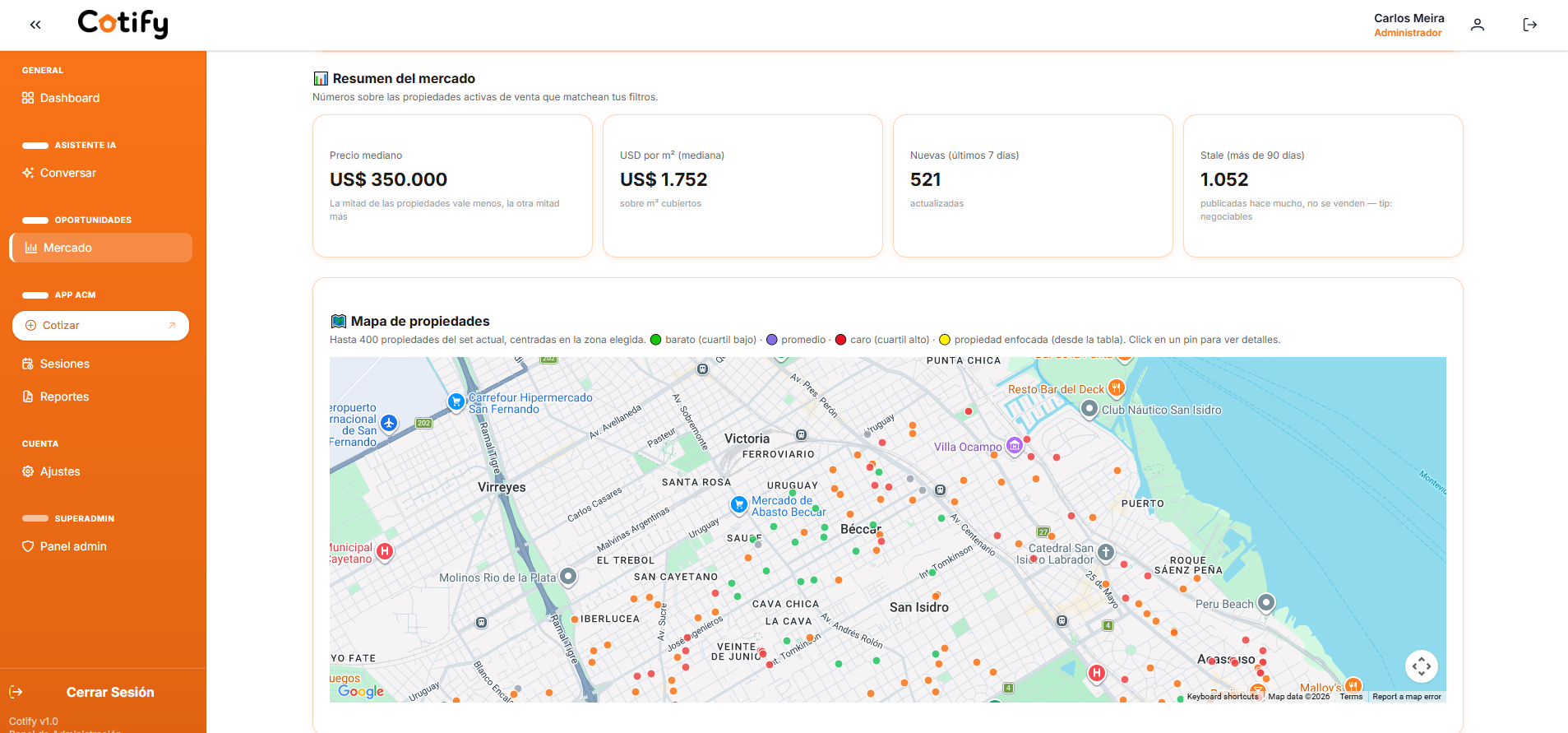The height and width of the screenshot is (733, 1568).
Task: Click the Ajustes gear icon
Action: (x=28, y=471)
